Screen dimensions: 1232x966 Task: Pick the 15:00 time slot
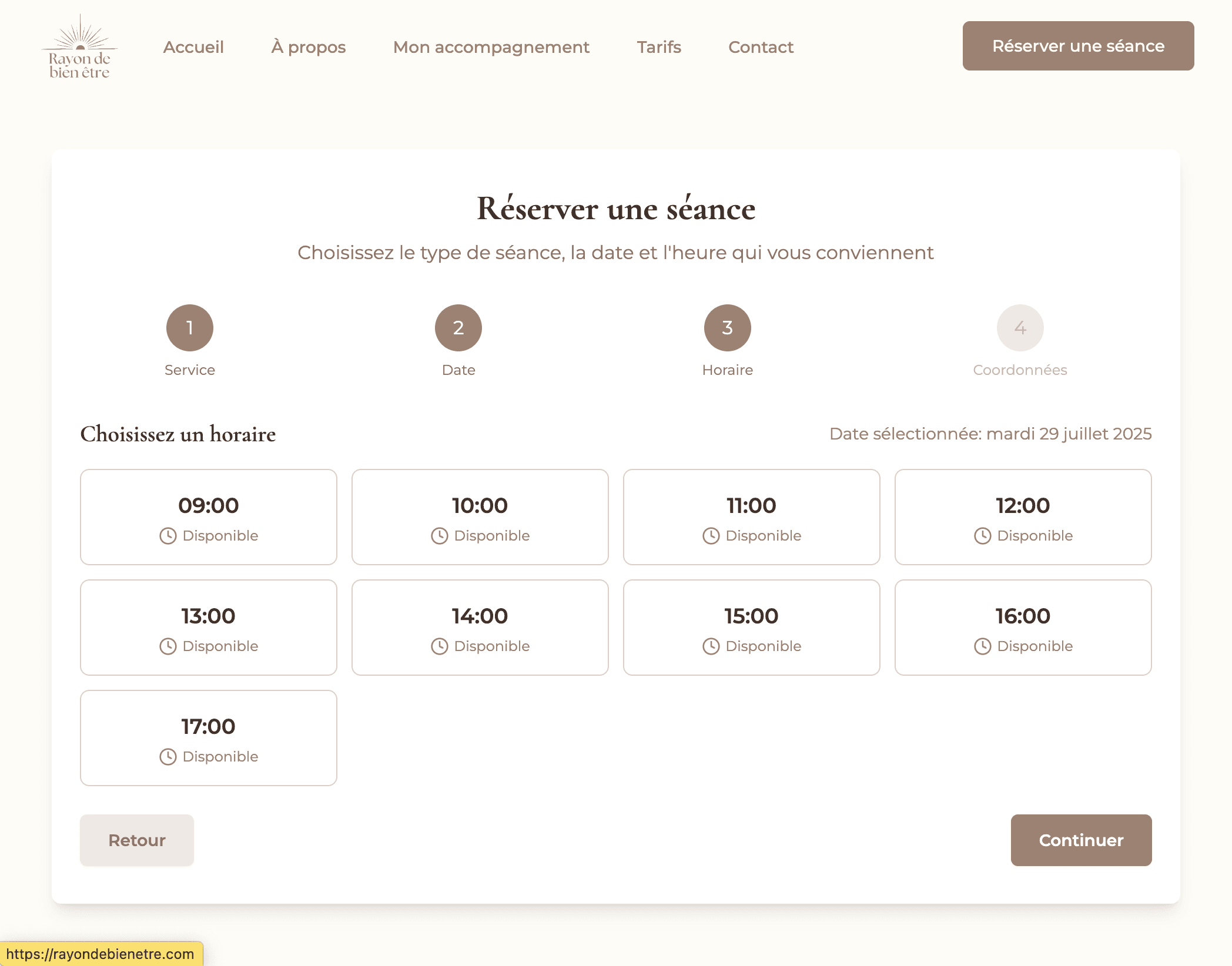(751, 628)
